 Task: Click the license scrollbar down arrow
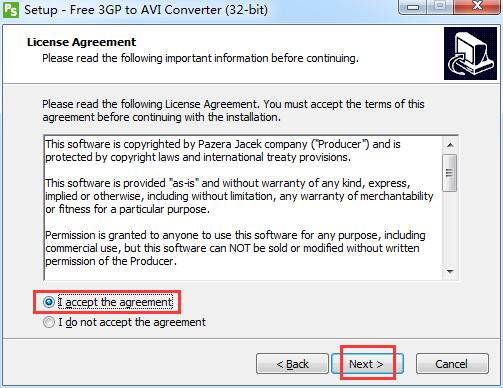450,272
